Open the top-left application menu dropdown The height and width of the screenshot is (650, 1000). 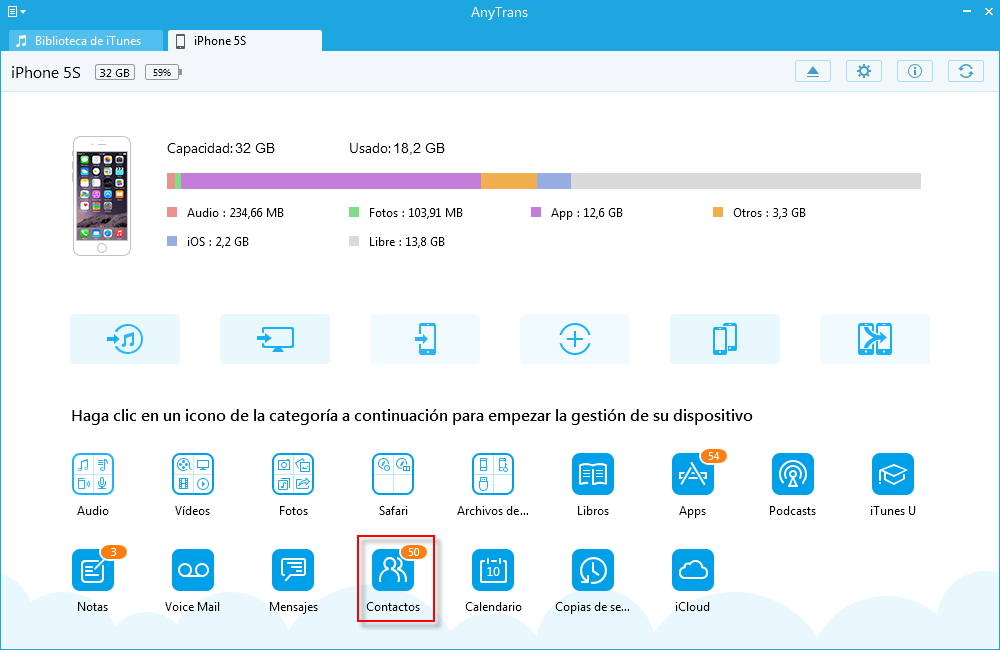(17, 11)
